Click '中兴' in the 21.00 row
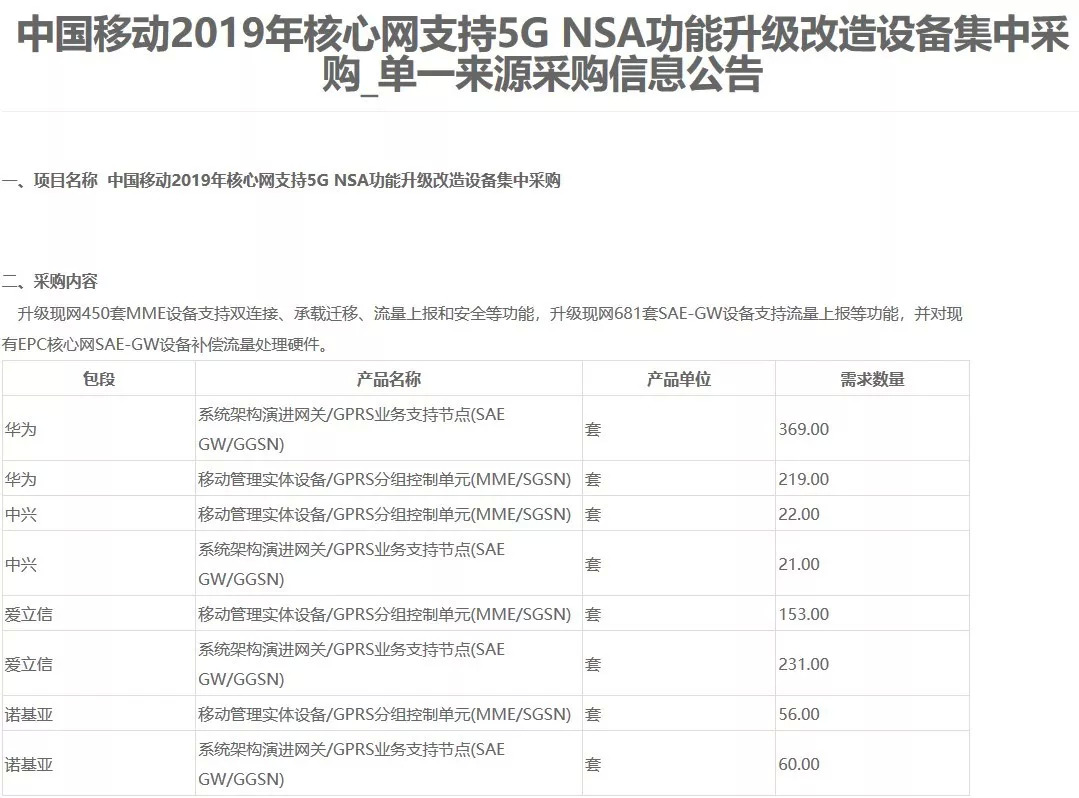The height and width of the screenshot is (798, 1079). pos(21,564)
